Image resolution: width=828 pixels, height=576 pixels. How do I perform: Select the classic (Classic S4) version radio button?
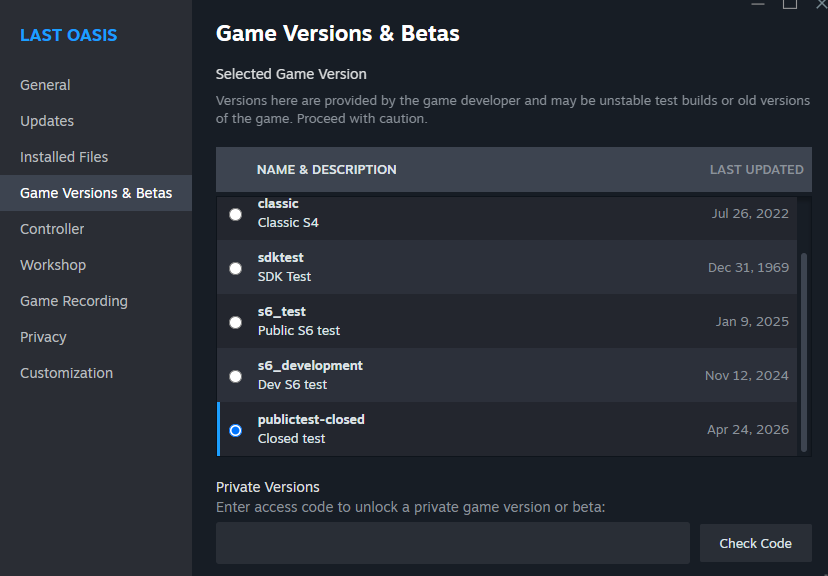[x=235, y=214]
